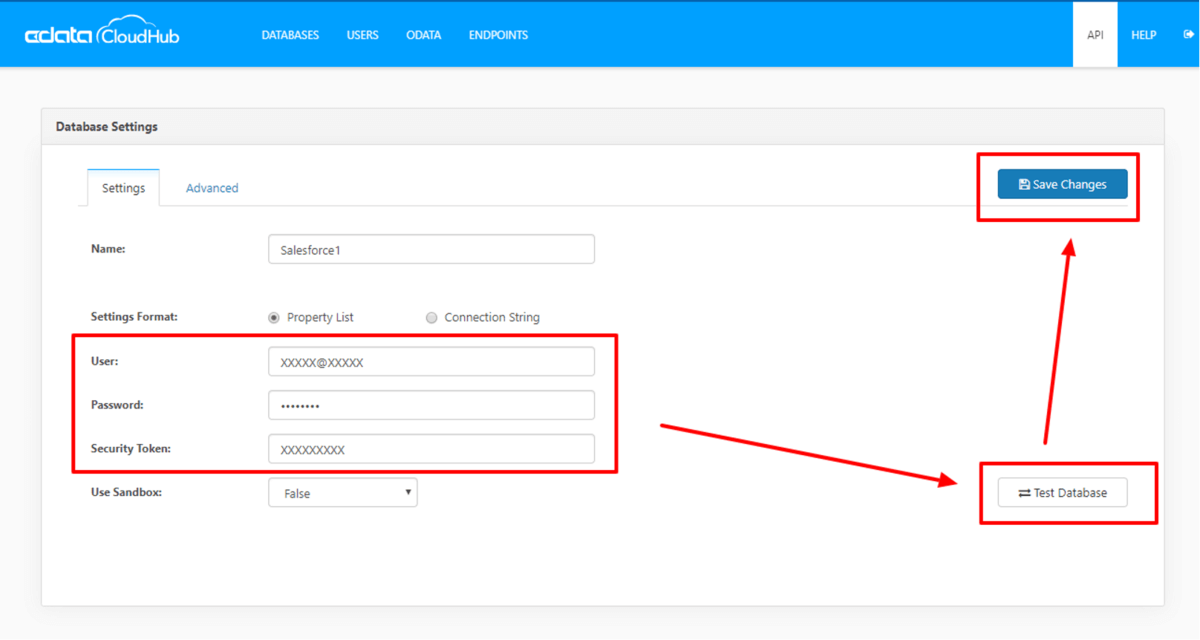Switch to the API page
Screen dimensions: 1200x640
pos(1095,35)
